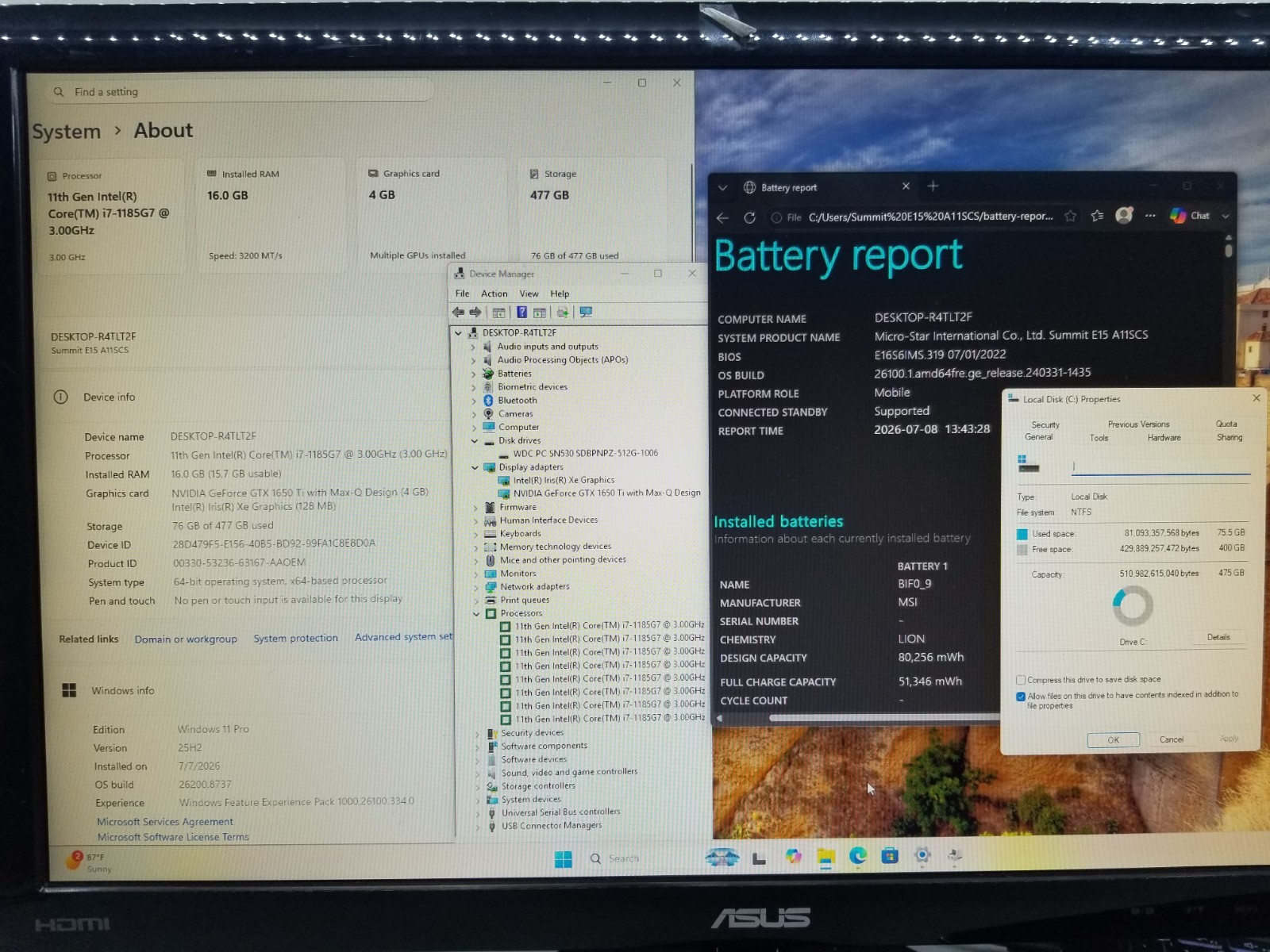Open Microsoft Store from the taskbar

(x=890, y=856)
